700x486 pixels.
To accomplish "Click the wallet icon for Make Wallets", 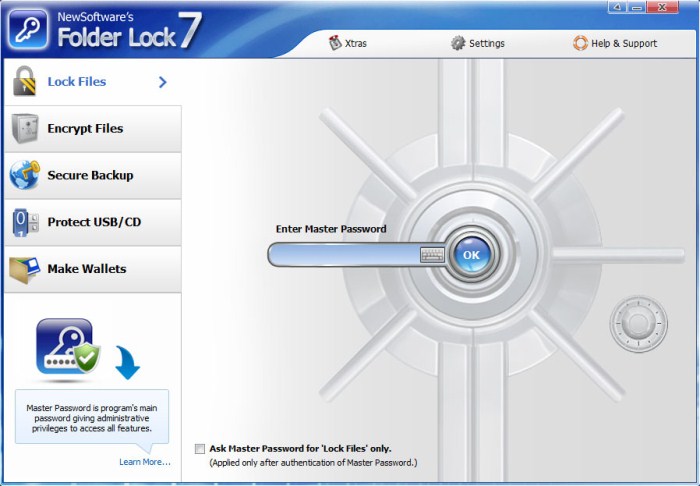I will (25, 269).
